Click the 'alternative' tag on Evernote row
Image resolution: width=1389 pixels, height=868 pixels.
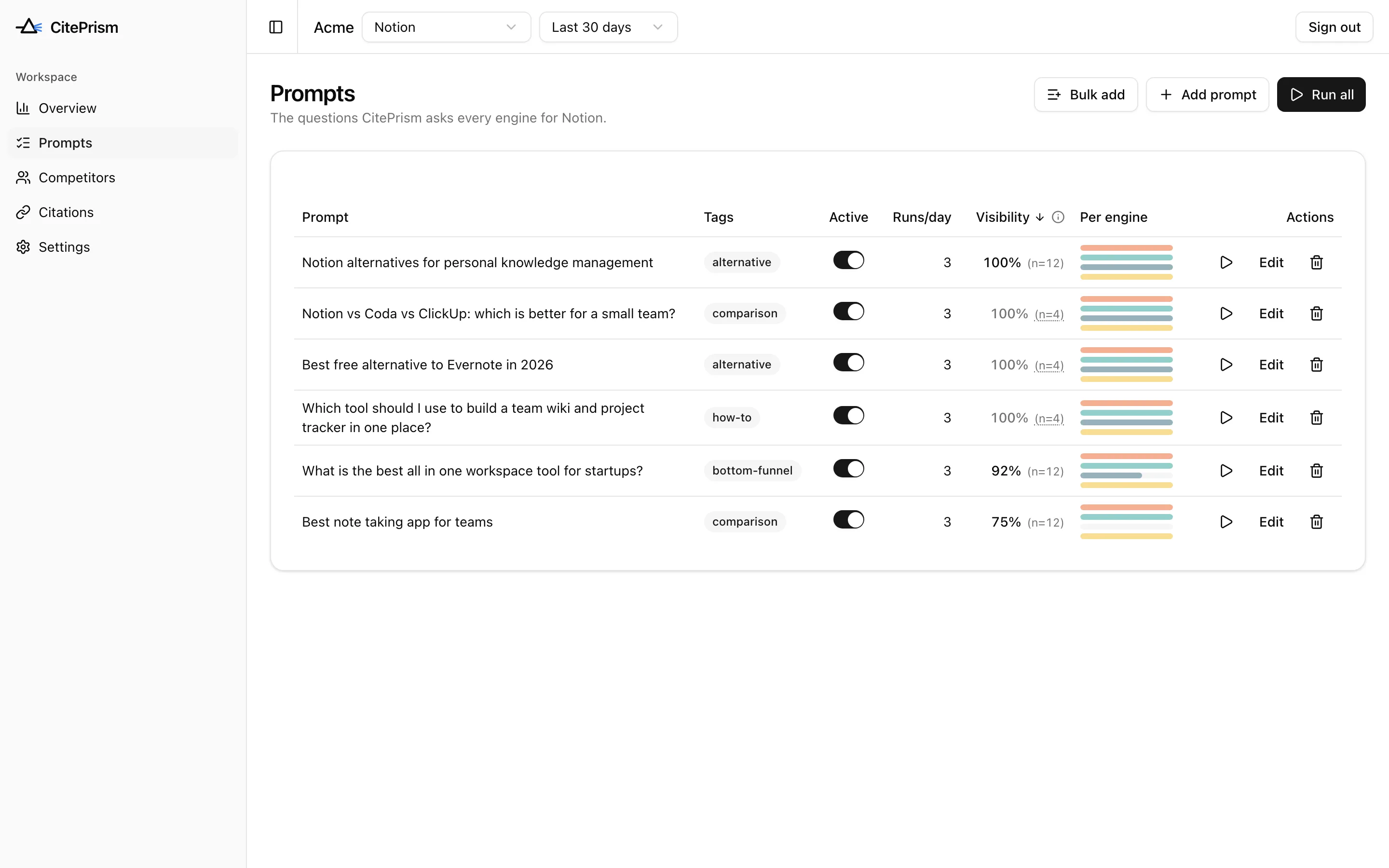742,365
